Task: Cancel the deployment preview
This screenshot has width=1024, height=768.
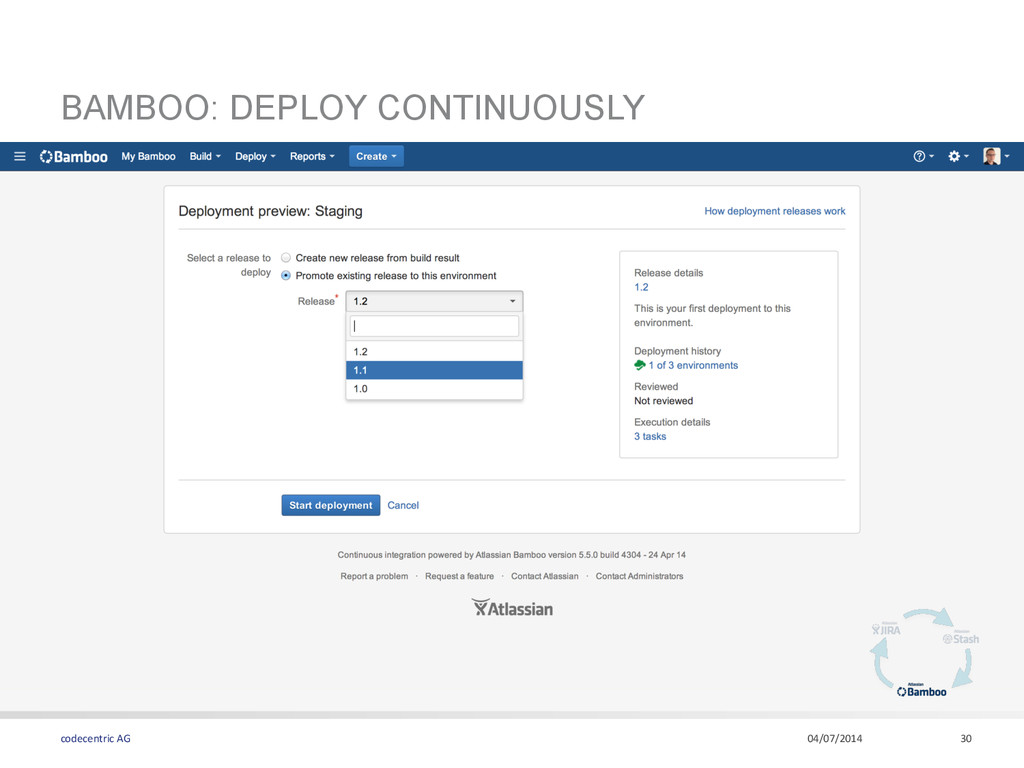Action: point(403,505)
